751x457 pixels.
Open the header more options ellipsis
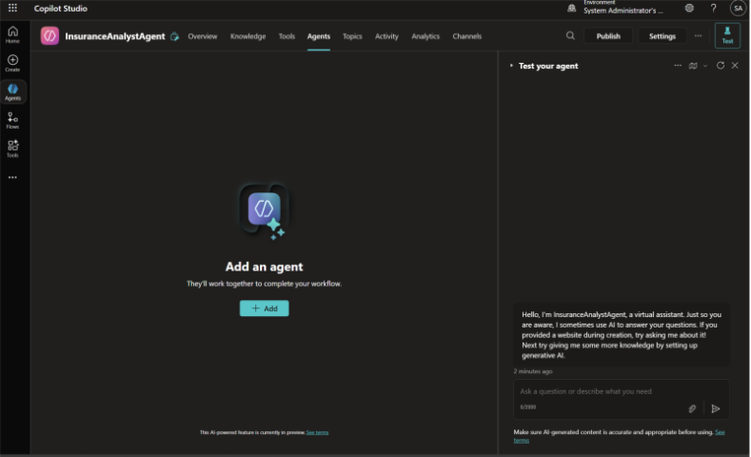(698, 35)
